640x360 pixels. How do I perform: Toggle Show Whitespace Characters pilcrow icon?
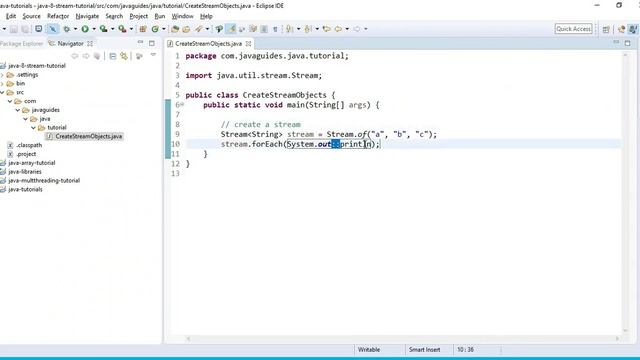coord(275,29)
